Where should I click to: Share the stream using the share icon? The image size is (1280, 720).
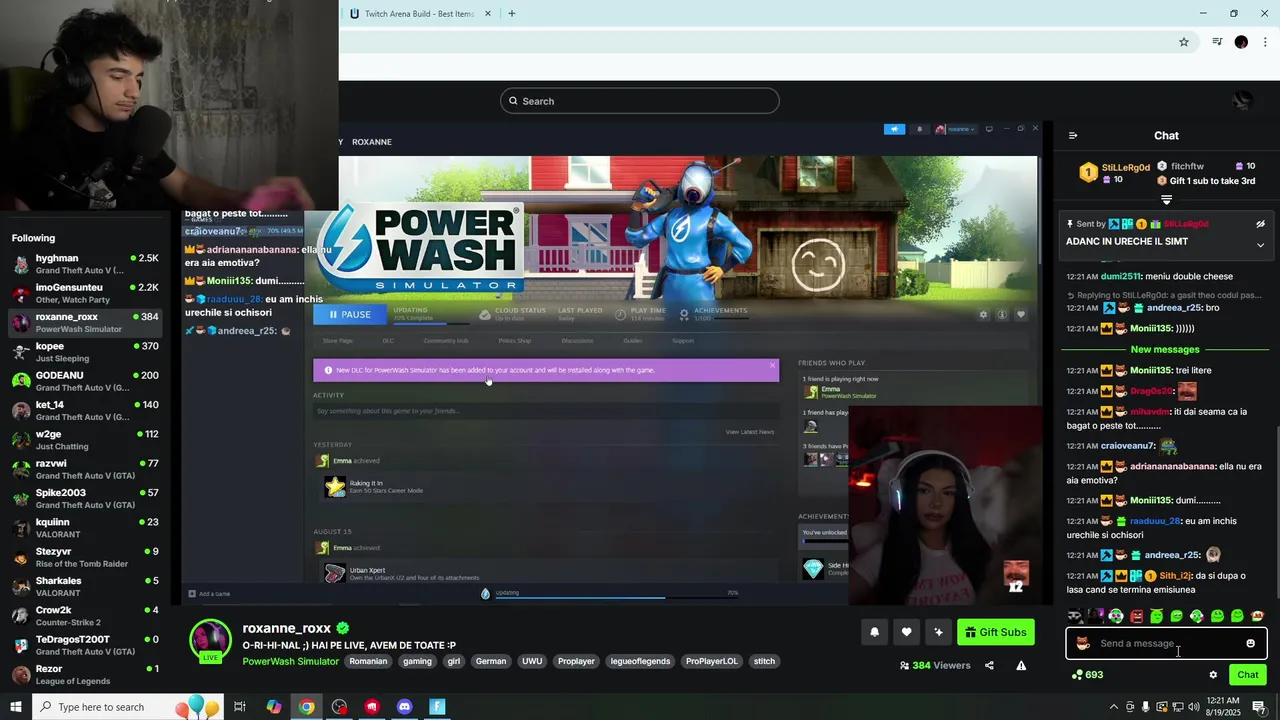pos(989,666)
